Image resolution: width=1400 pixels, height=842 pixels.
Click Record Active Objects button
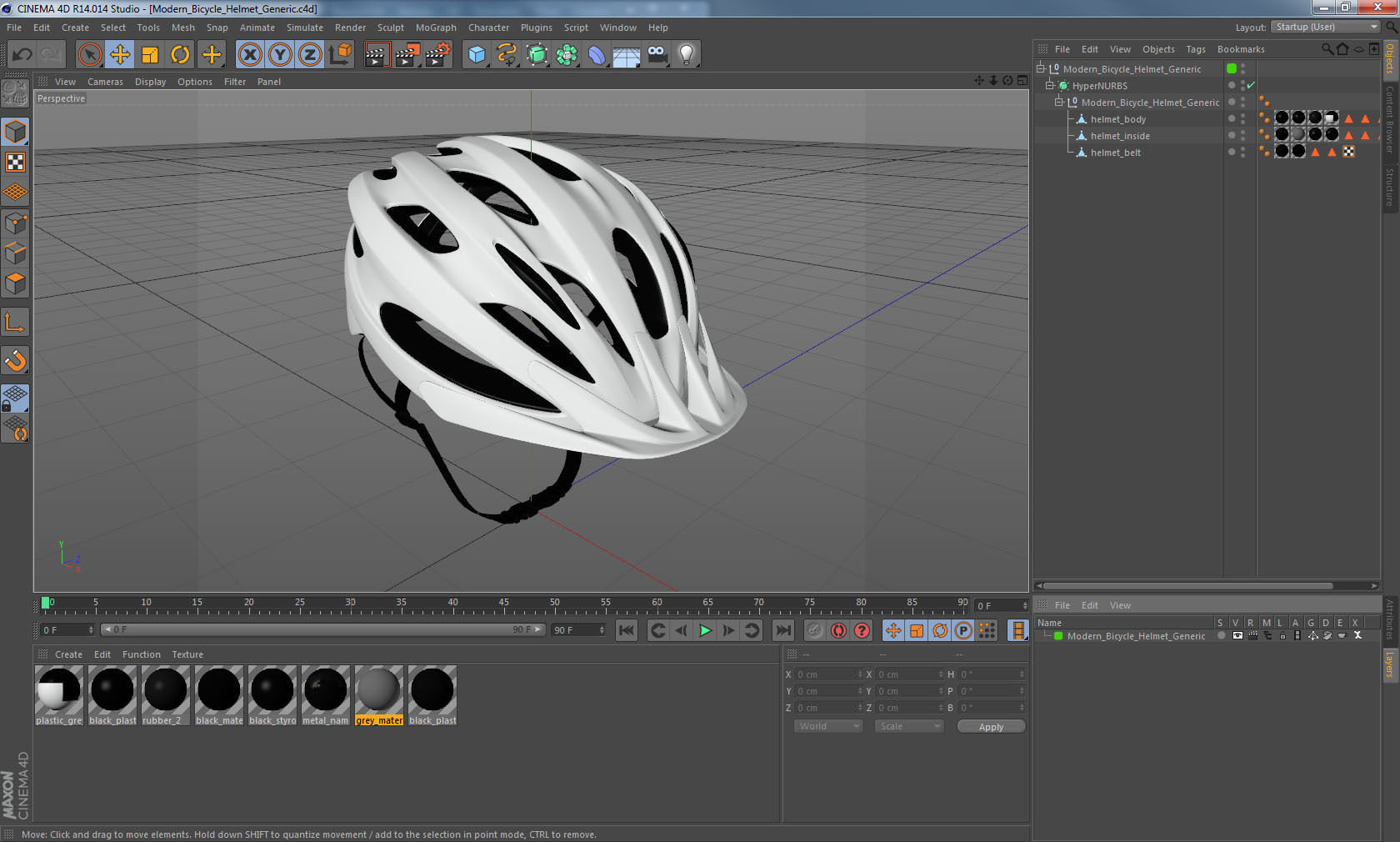[x=815, y=630]
